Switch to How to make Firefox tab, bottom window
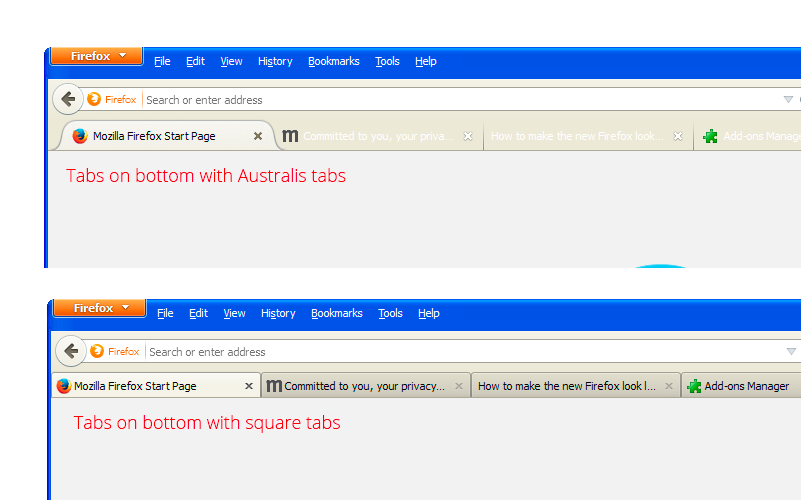Viewport: 801px width, 500px height. (576, 386)
